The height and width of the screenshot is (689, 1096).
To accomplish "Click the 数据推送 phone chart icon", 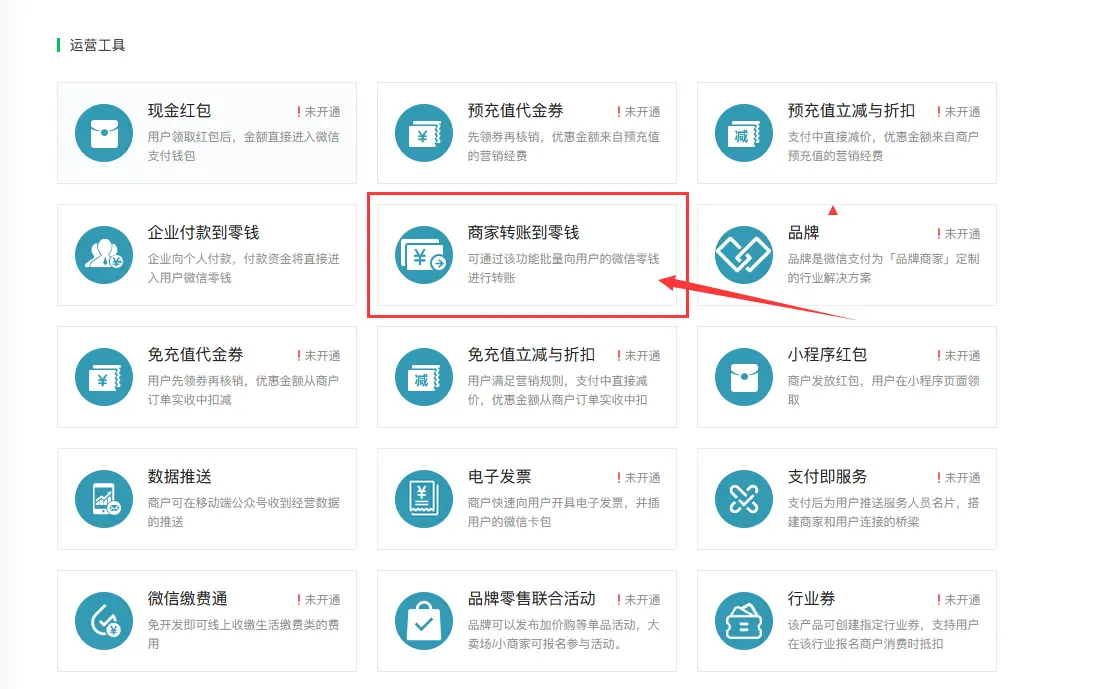I will (104, 499).
